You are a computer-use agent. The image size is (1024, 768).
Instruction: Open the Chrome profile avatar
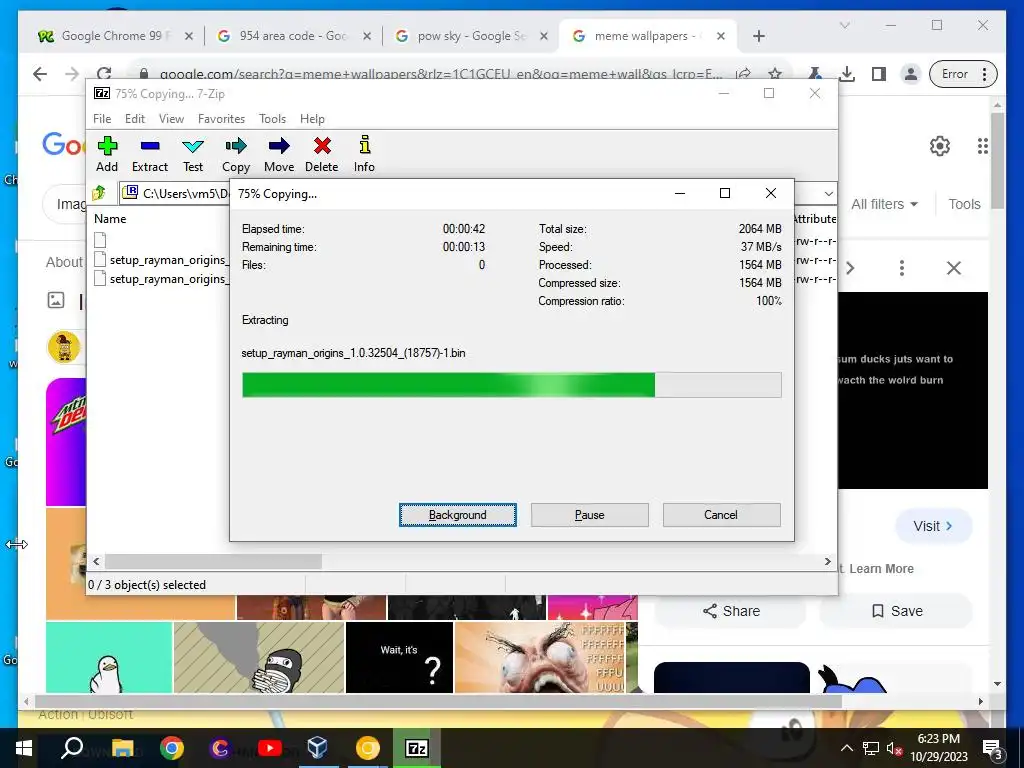(x=910, y=74)
